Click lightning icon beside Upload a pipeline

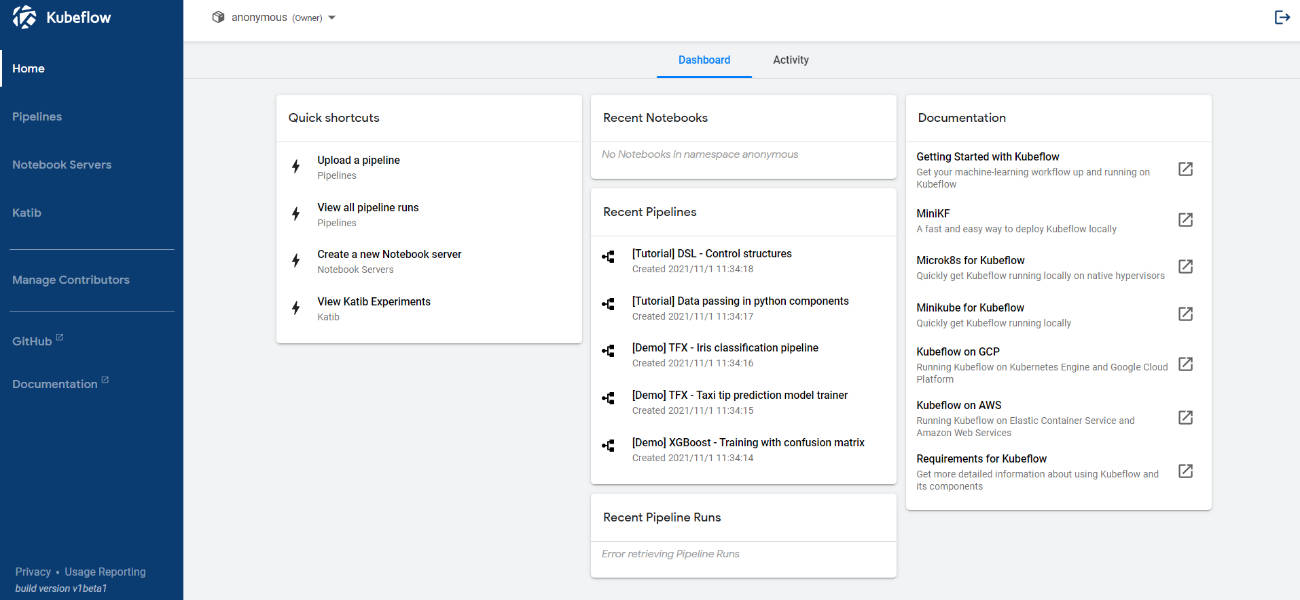pyautogui.click(x=295, y=167)
